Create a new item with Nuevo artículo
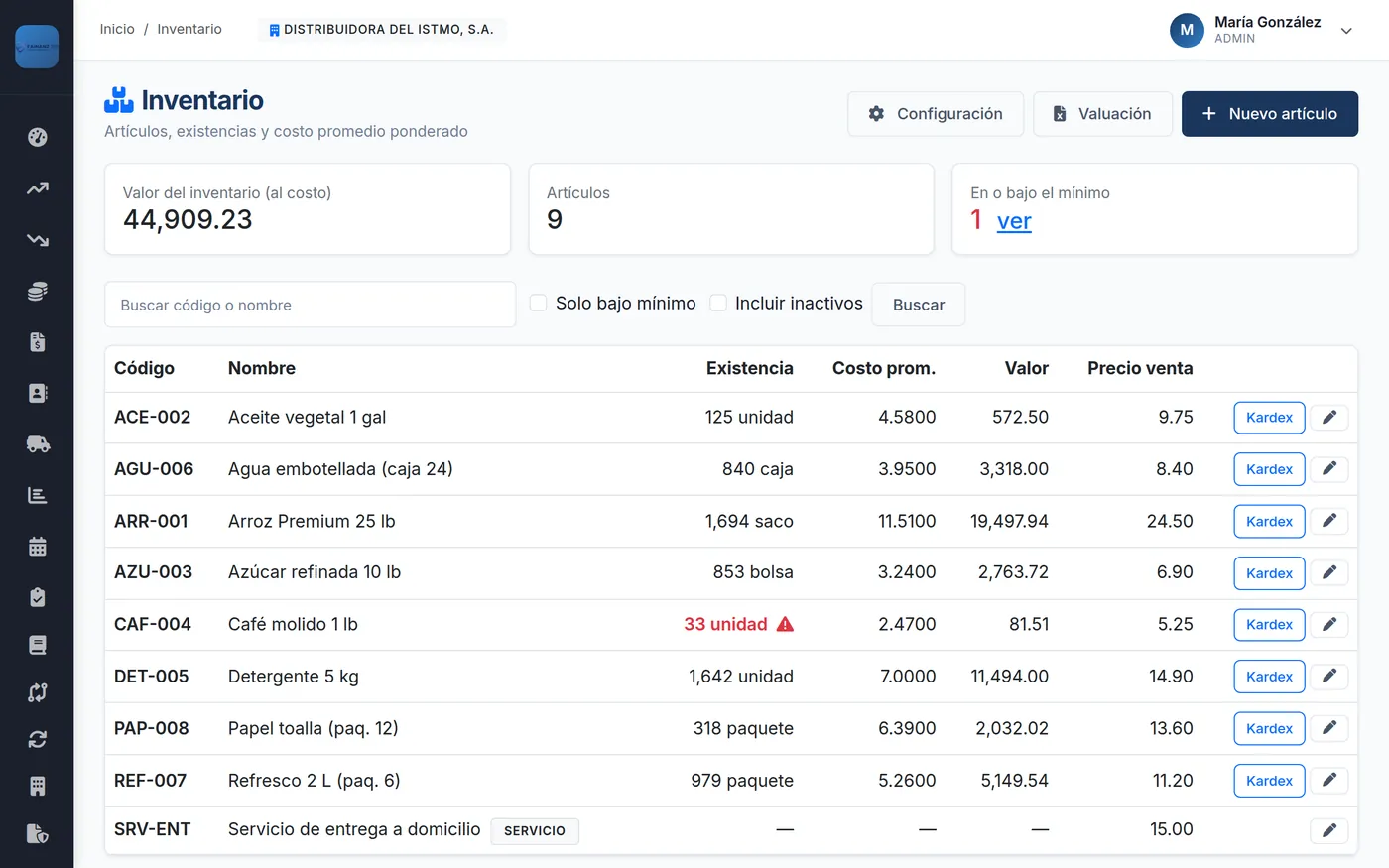1389x868 pixels. [1270, 114]
